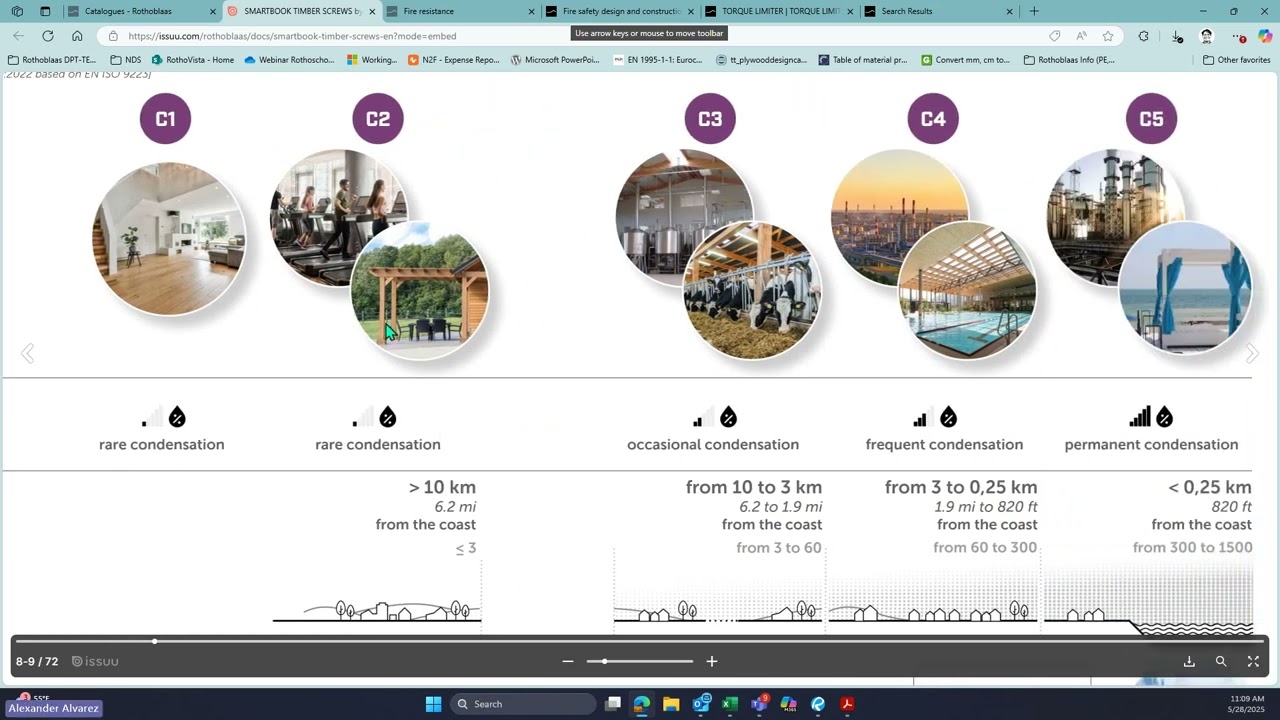Image resolution: width=1280 pixels, height=720 pixels.
Task: Switch to Fire safety design and construction tab
Action: point(620,11)
